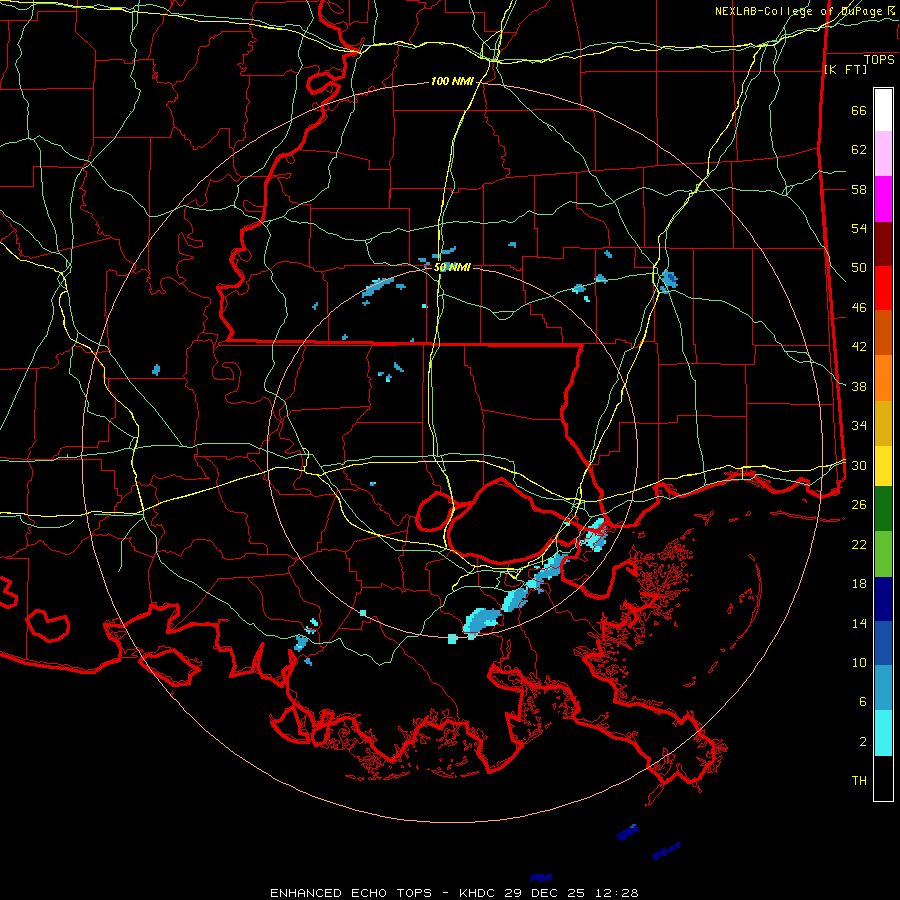Click the bright red 50 K FT swatch
Screen dimensions: 900x900
[x=883, y=288]
